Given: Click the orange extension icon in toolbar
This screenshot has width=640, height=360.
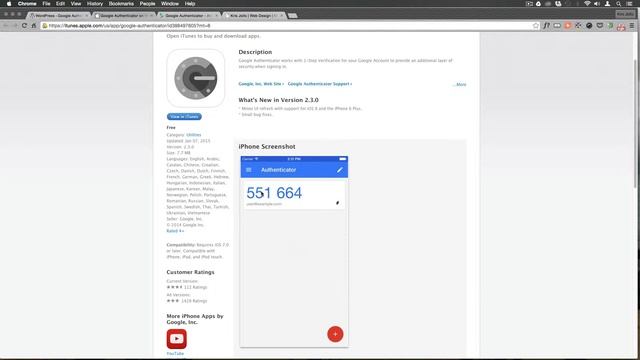Looking at the screenshot, I should [568, 26].
